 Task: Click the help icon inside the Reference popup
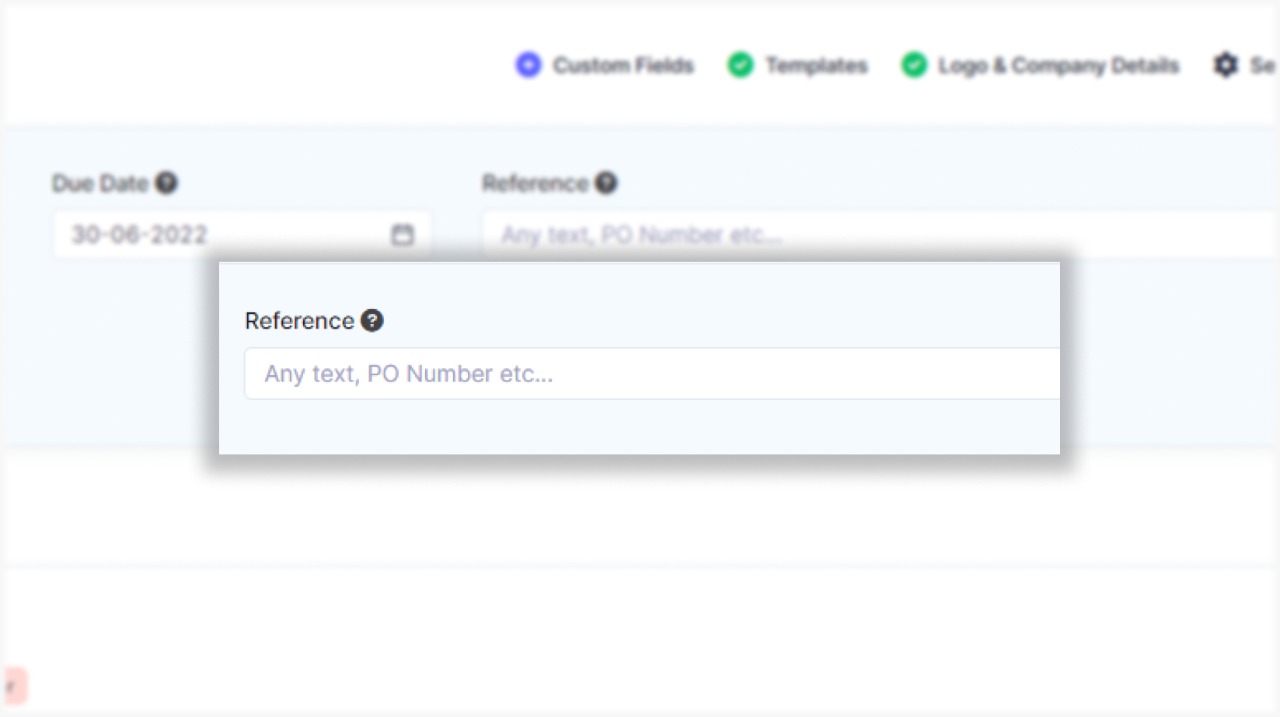[372, 320]
